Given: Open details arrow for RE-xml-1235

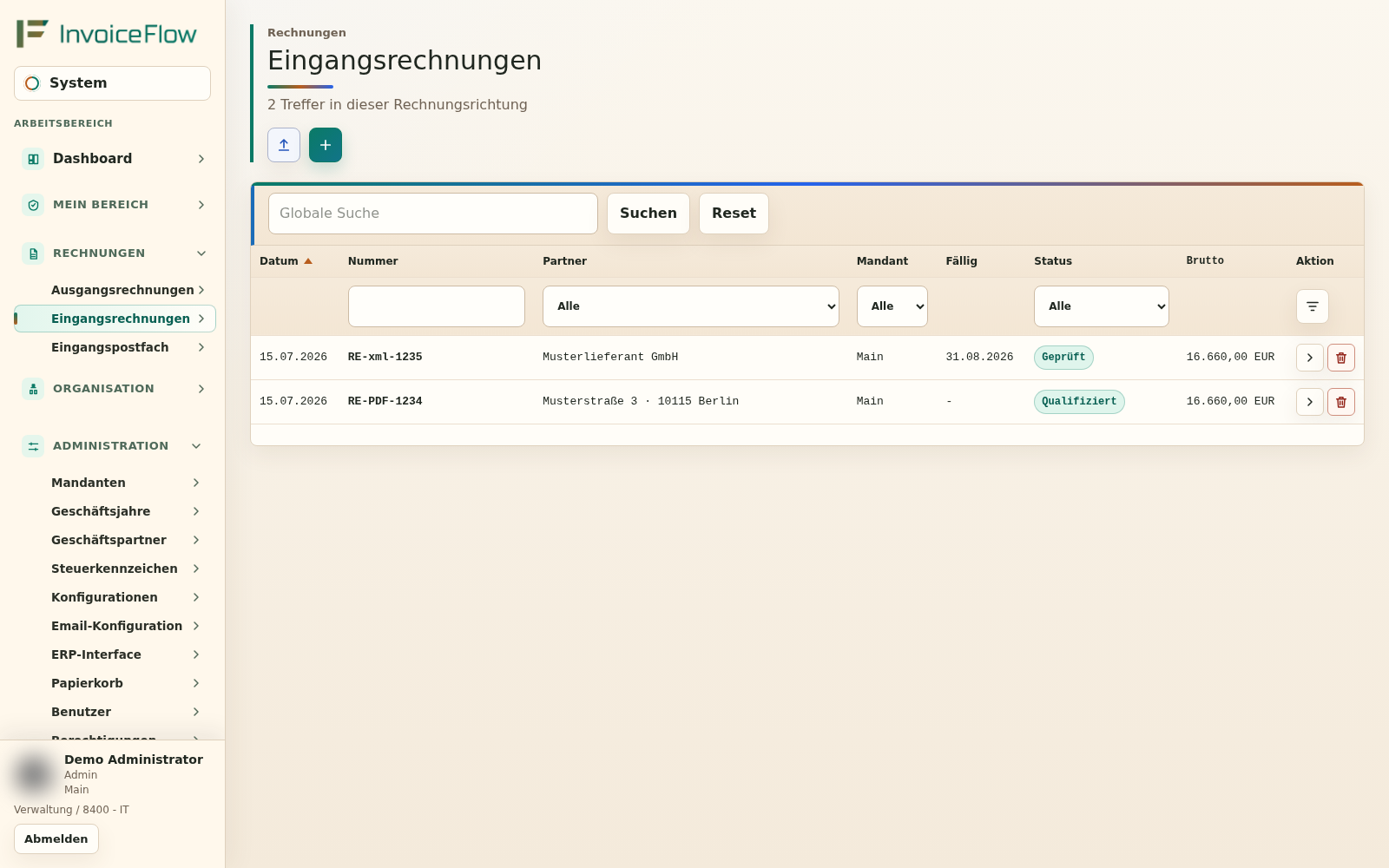Looking at the screenshot, I should click(x=1309, y=358).
